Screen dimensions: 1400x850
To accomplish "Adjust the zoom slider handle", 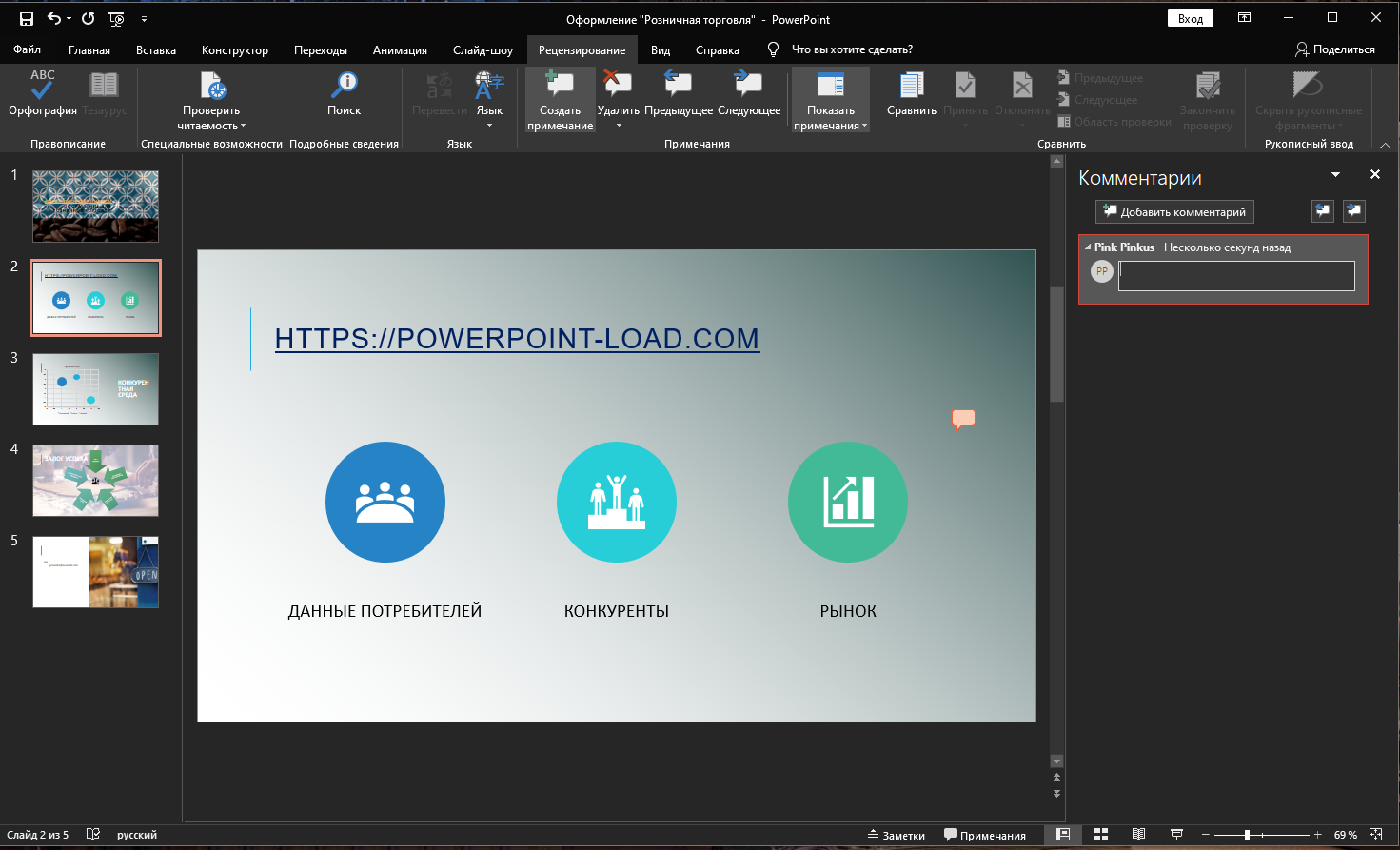I will click(1247, 835).
